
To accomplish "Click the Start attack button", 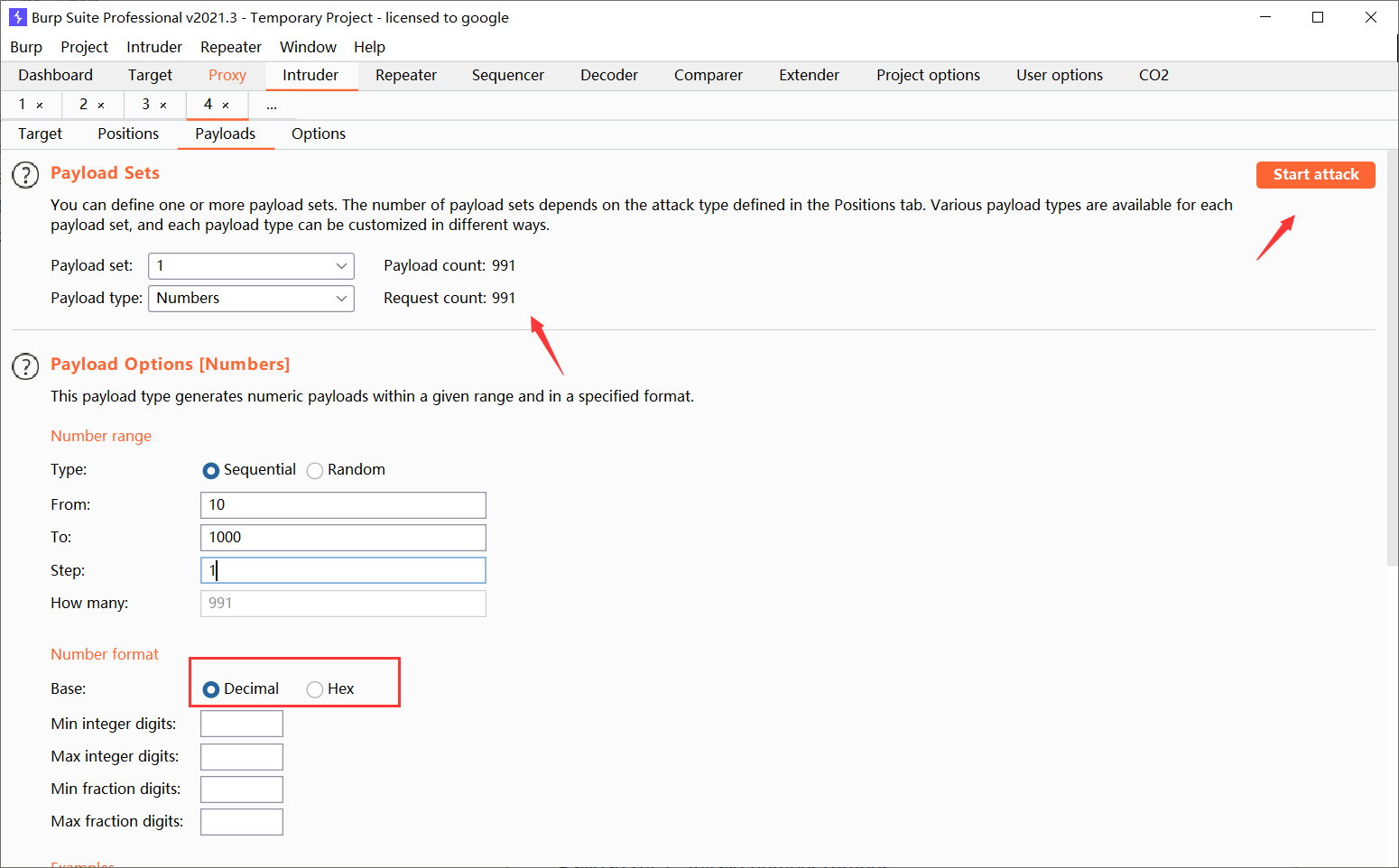I will point(1316,175).
